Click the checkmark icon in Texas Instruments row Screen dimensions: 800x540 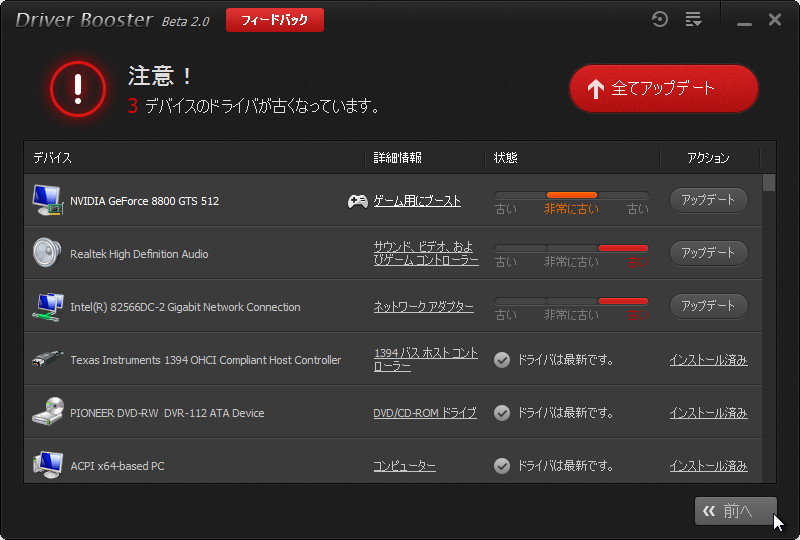[x=502, y=360]
